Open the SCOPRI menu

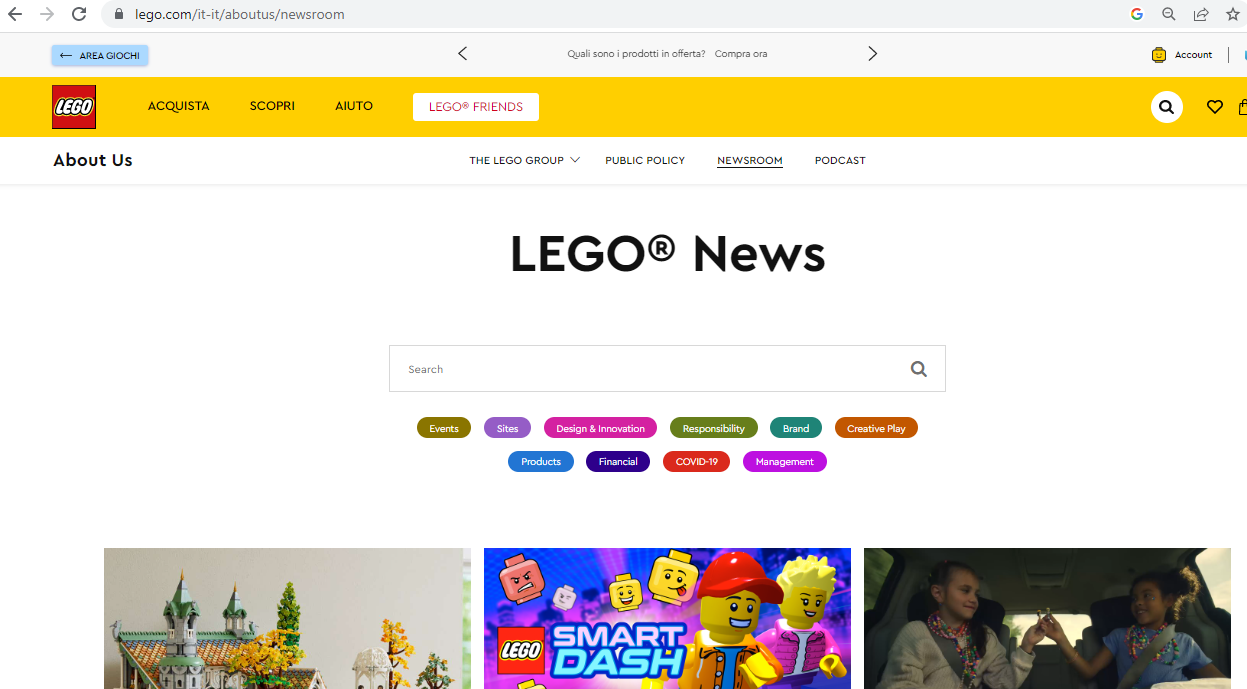click(272, 106)
